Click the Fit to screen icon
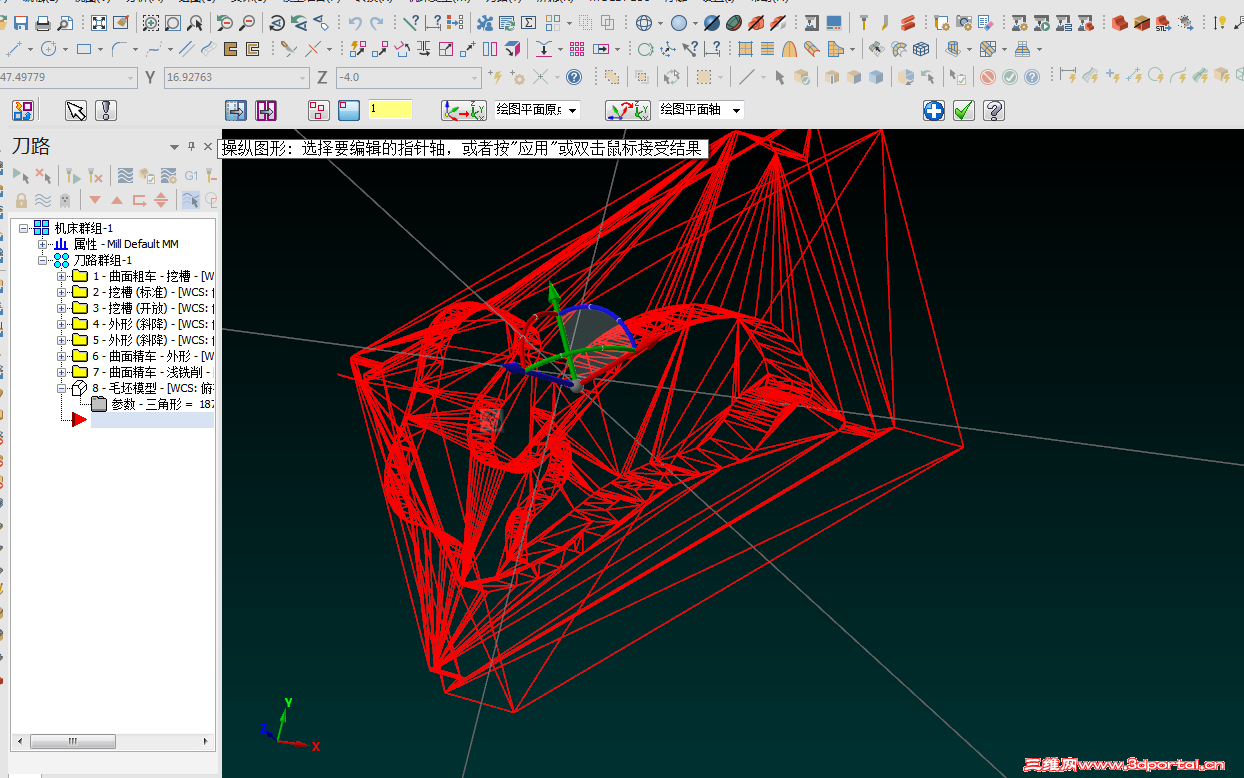 click(99, 22)
